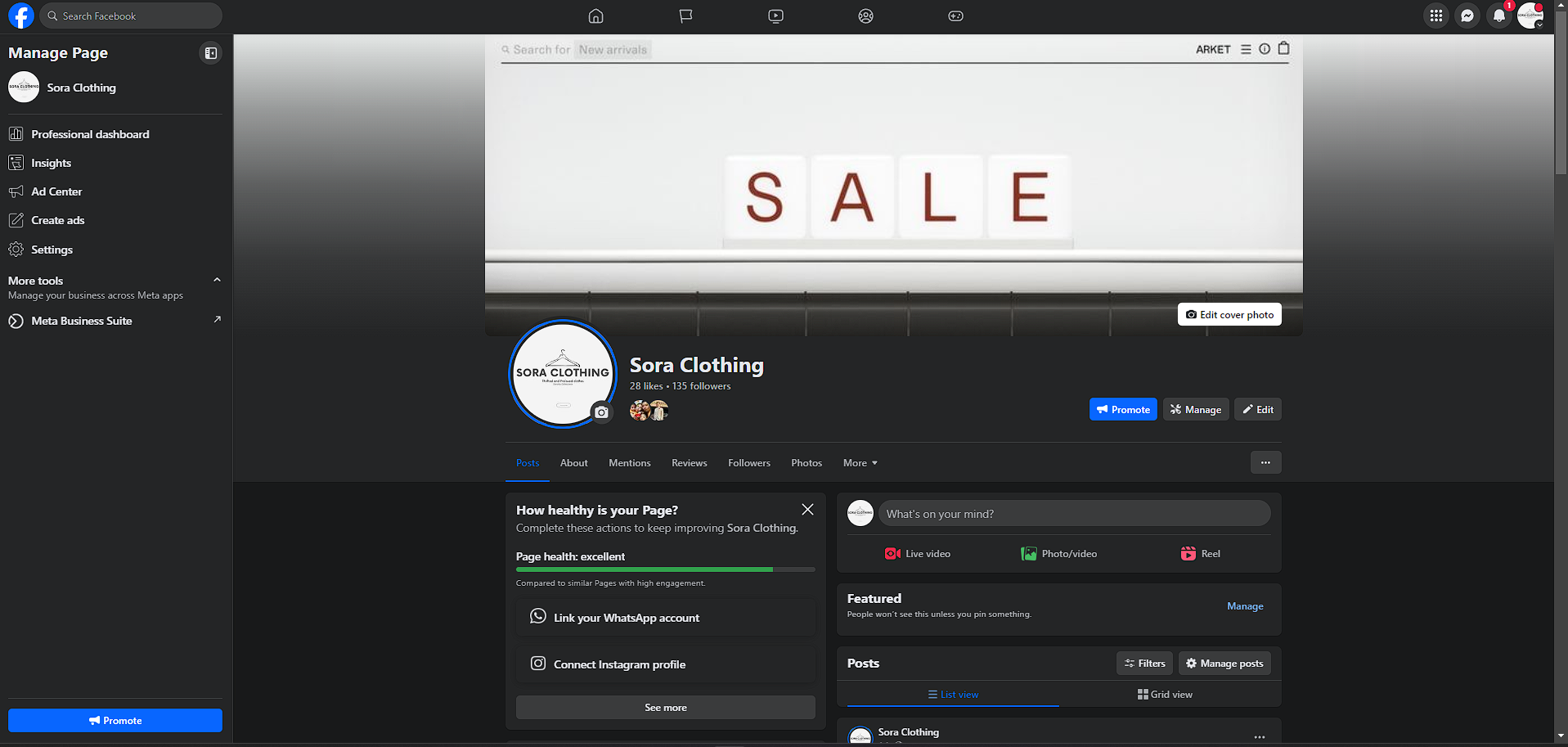Click the sidebar Promote button

[x=115, y=720]
